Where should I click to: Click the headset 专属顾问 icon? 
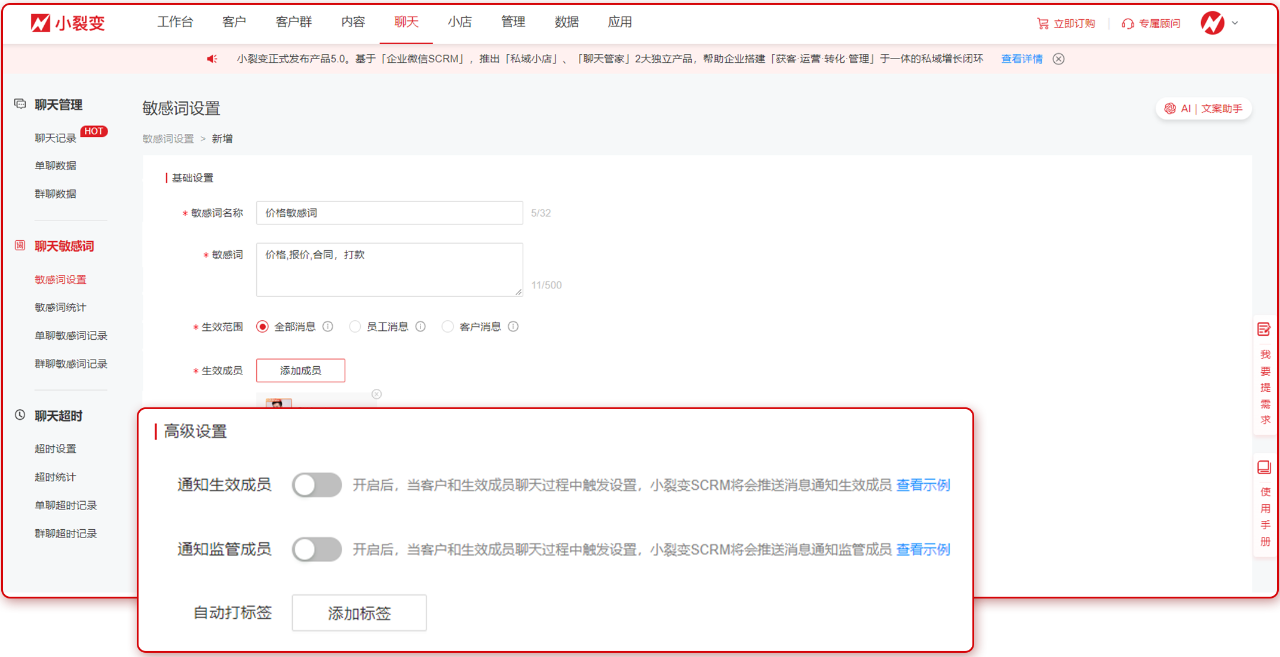[1128, 23]
